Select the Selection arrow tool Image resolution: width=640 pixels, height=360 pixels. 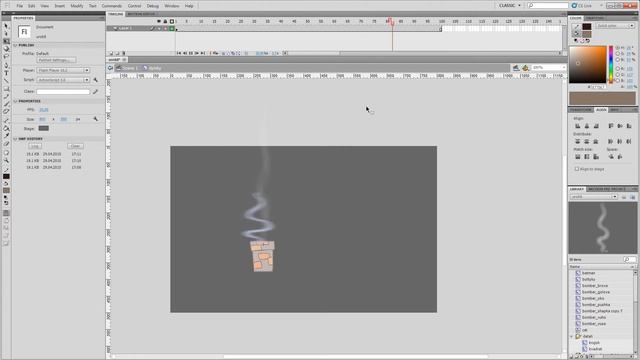click(x=6, y=26)
